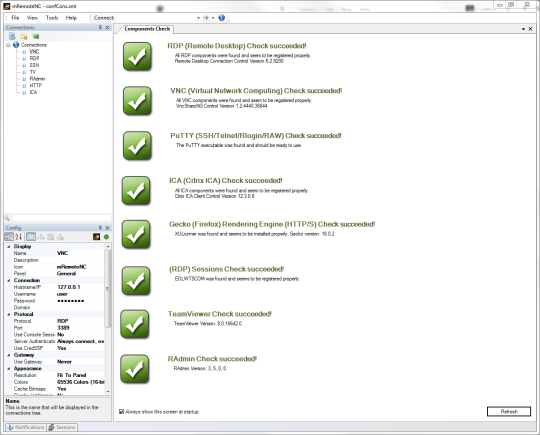
Task: Click the green connect arrow in toolbar
Action: pyautogui.click(x=206, y=18)
